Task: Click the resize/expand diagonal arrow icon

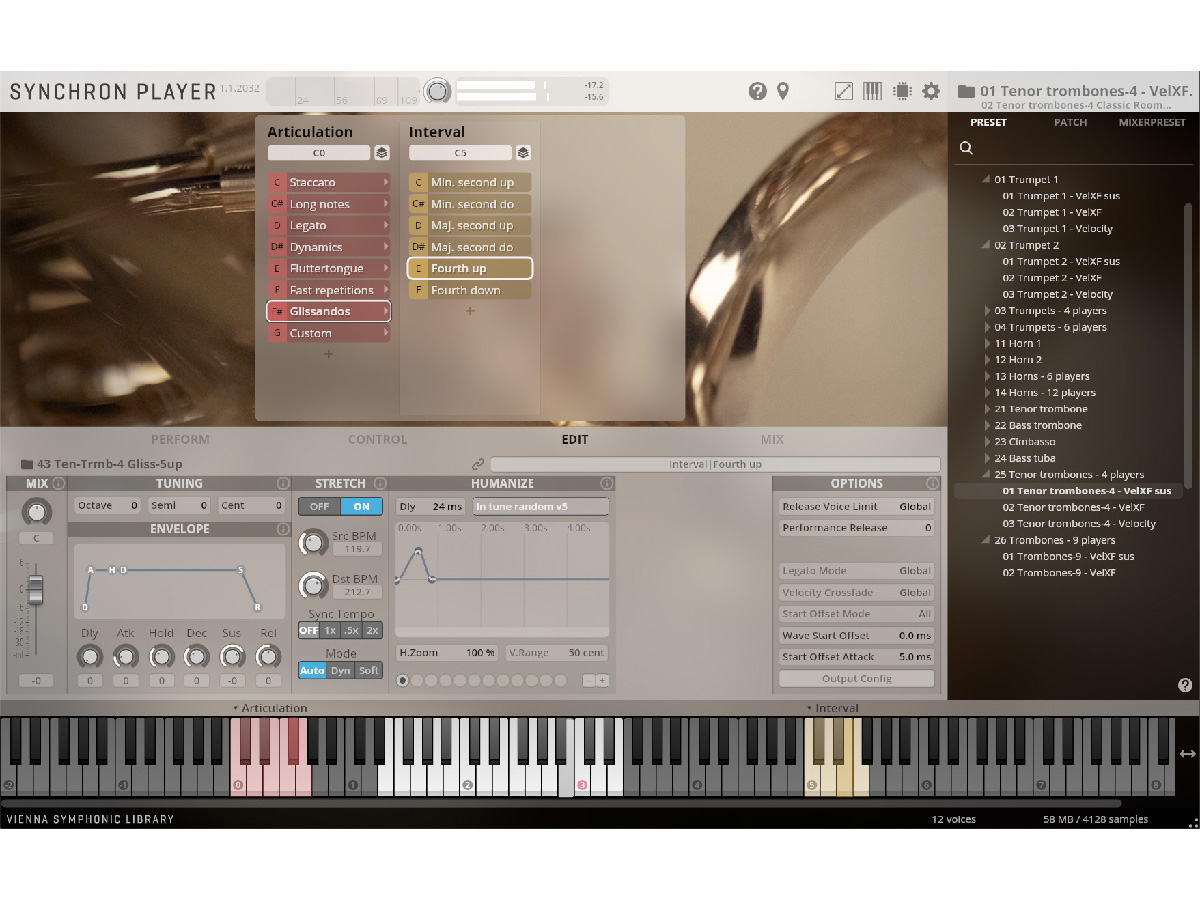Action: [x=843, y=90]
